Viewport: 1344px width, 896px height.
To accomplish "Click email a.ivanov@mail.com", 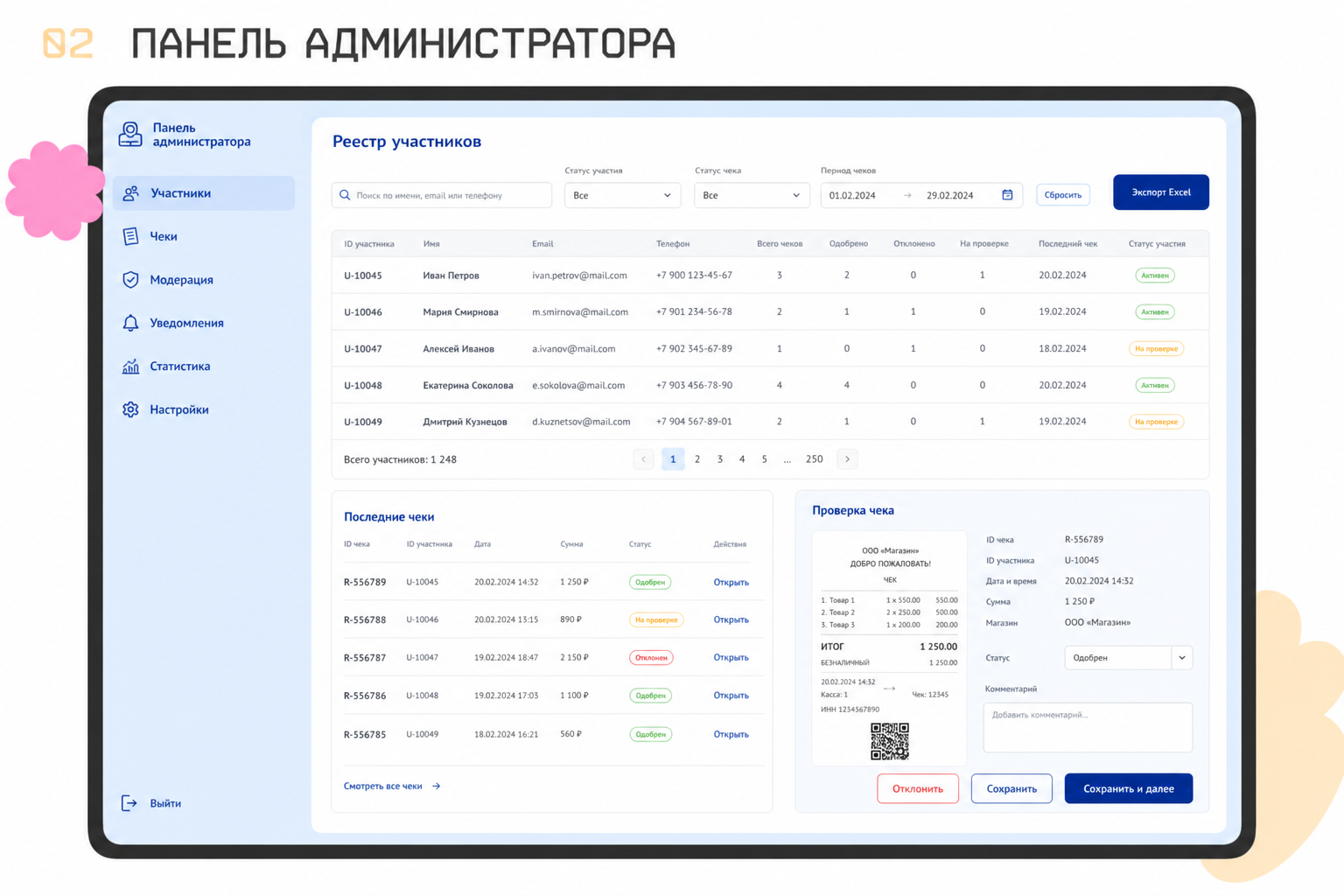I will point(573,348).
